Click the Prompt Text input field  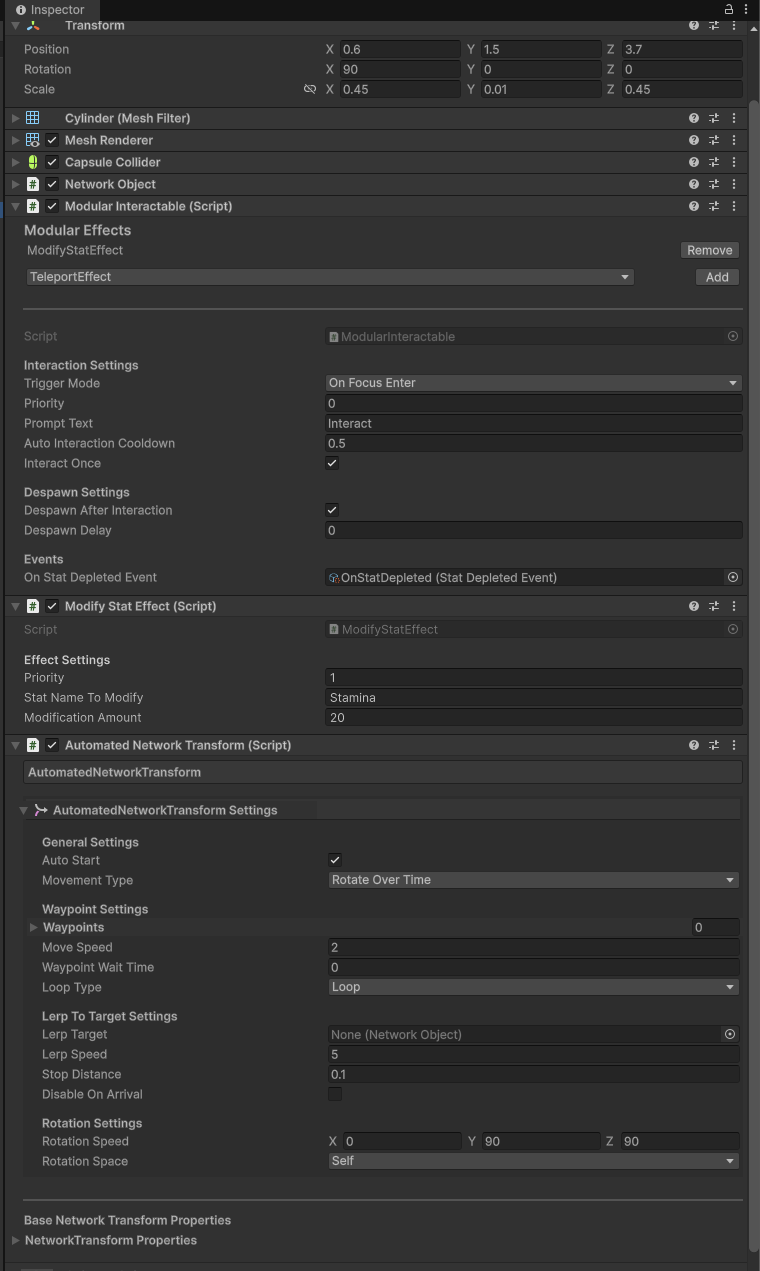pyautogui.click(x=533, y=423)
